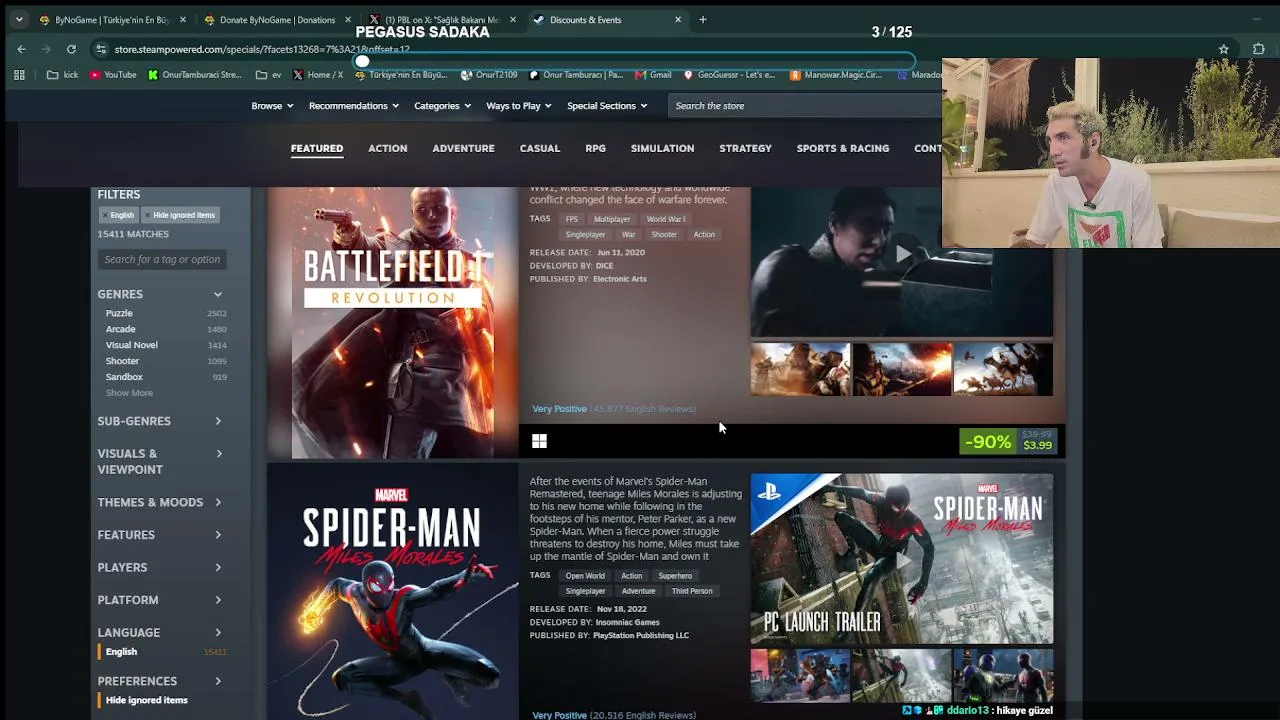Open the Onur12109 bookmark
Image resolution: width=1280 pixels, height=720 pixels.
click(489, 75)
